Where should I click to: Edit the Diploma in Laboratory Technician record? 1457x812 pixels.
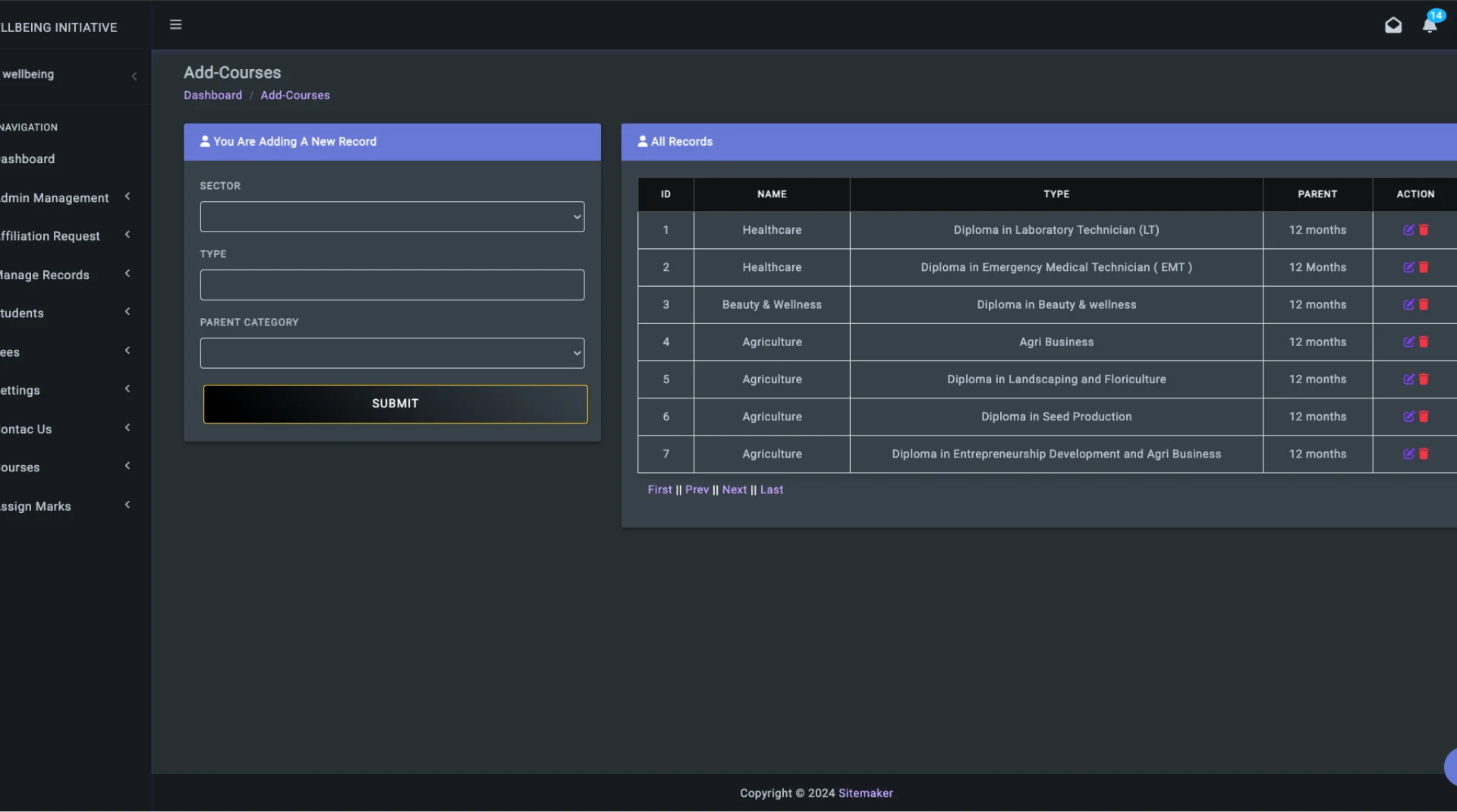1408,230
